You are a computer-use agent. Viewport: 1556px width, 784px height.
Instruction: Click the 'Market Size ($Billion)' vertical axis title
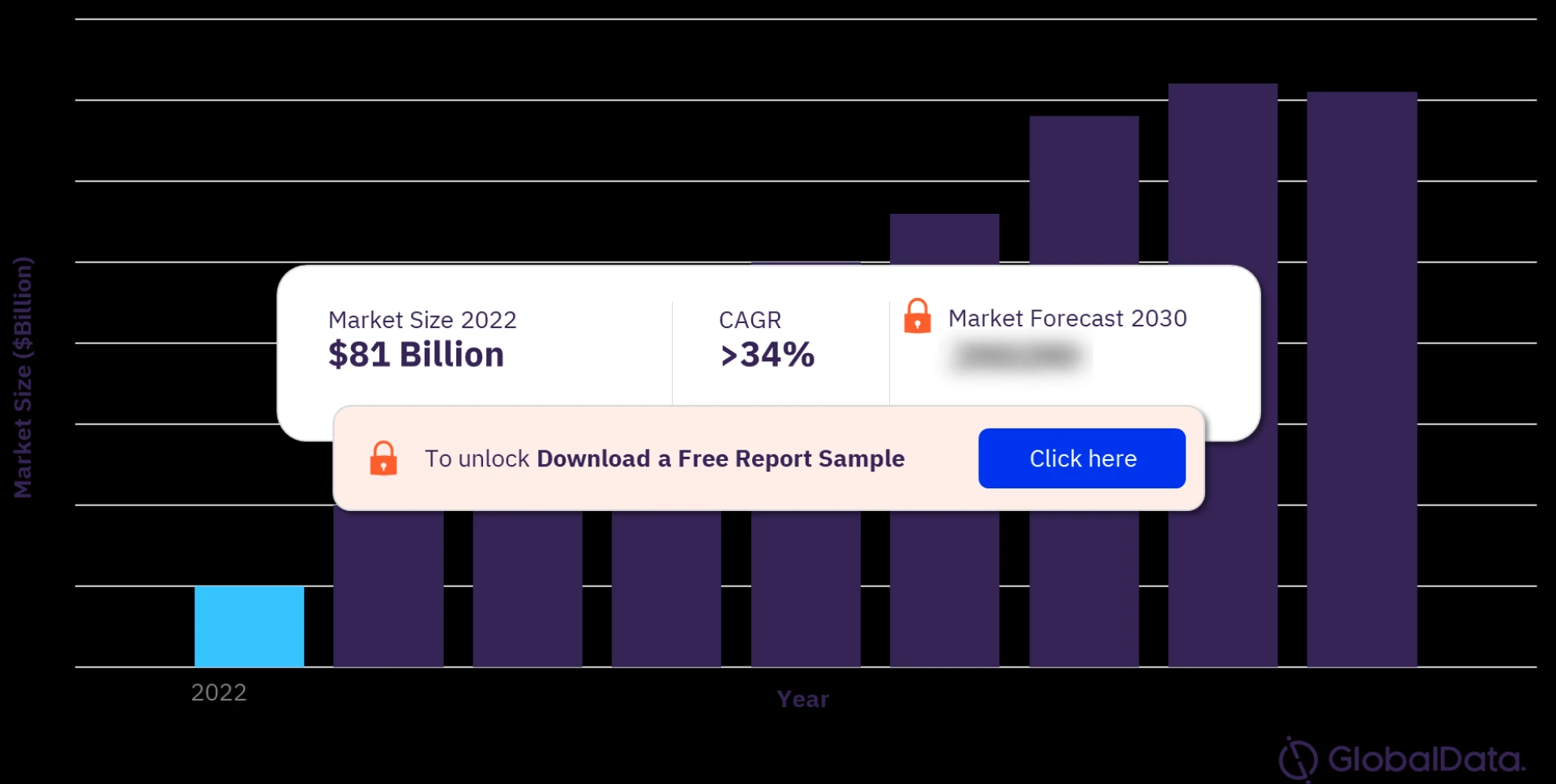[x=23, y=377]
